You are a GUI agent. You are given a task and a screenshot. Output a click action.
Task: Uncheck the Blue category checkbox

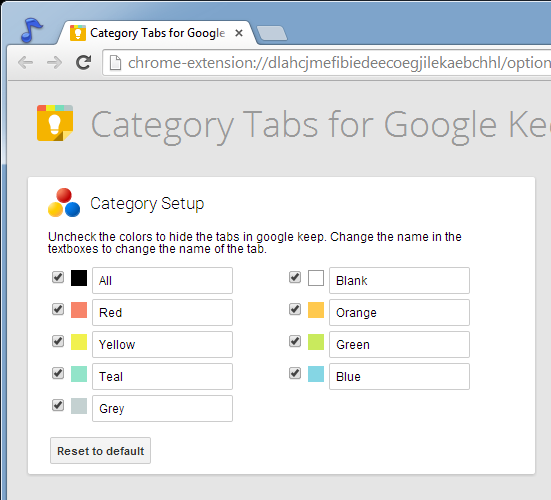pos(295,373)
